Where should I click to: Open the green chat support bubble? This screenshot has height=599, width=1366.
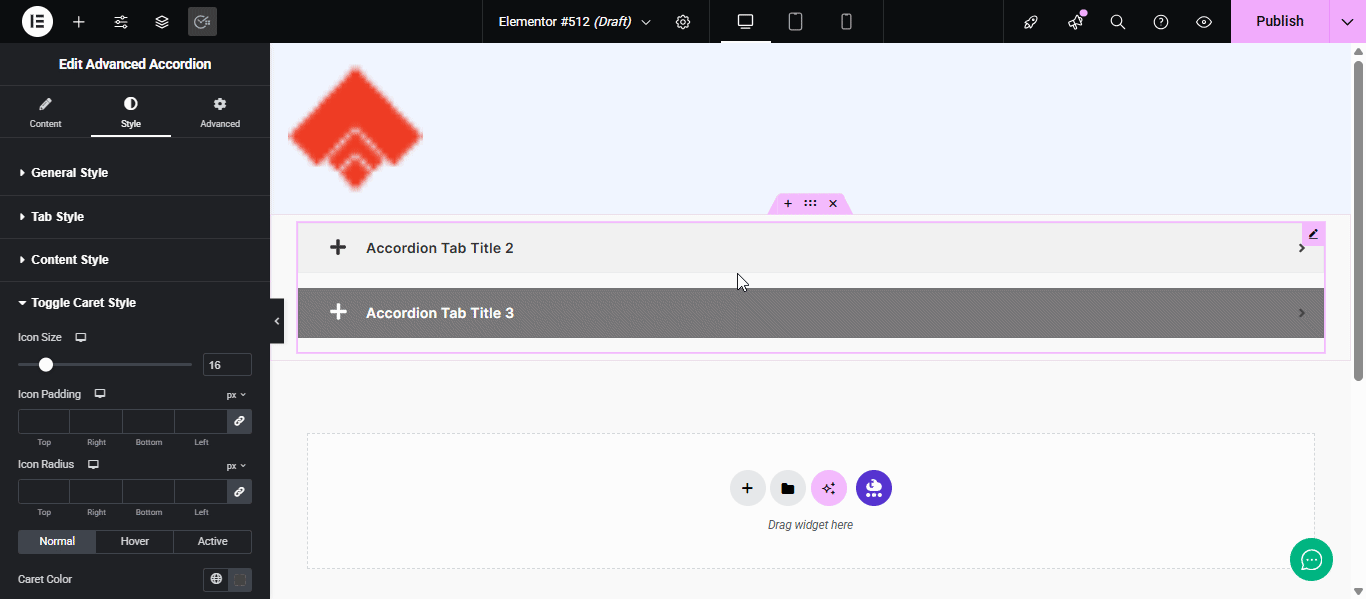[1311, 559]
